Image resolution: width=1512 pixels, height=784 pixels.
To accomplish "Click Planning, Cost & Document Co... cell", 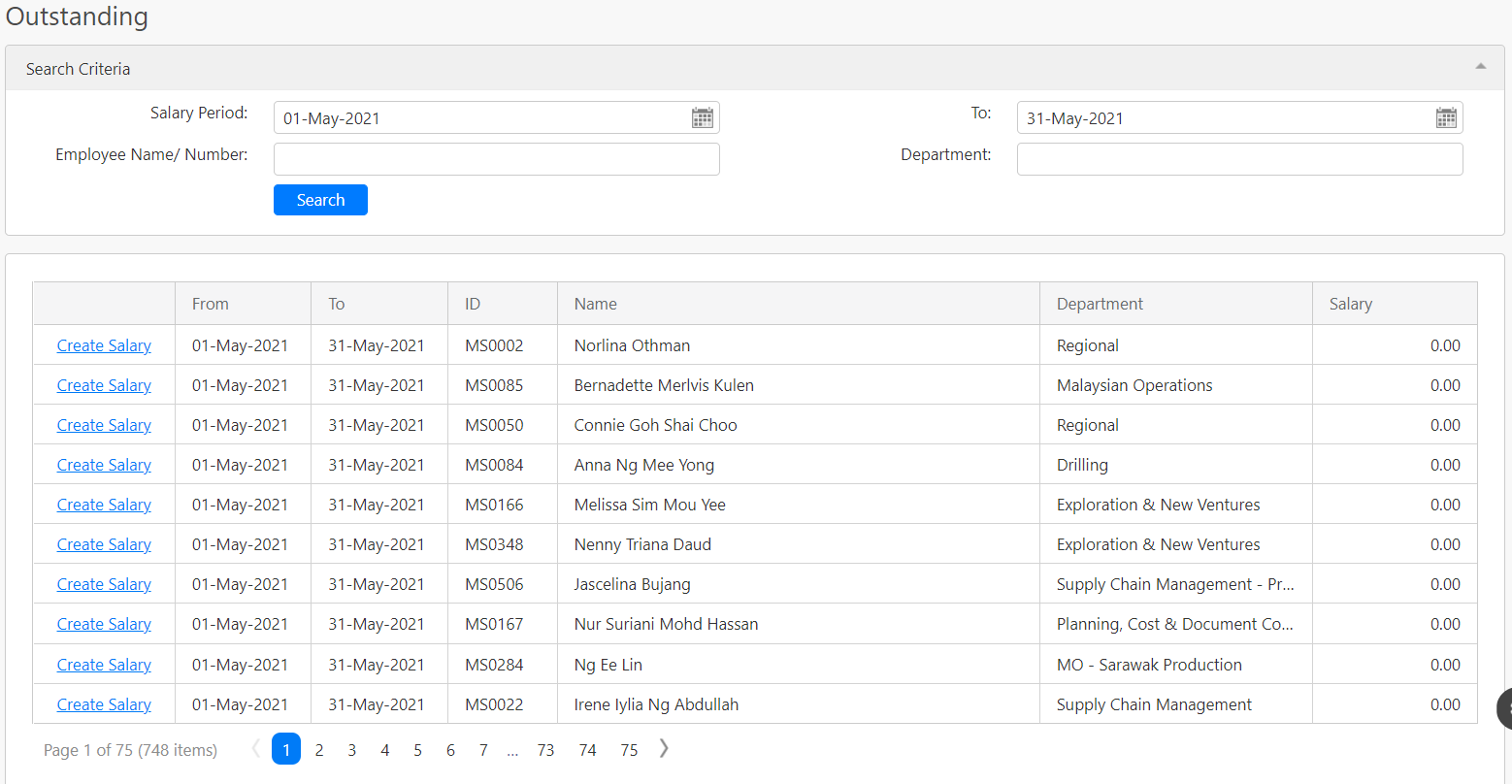I will pos(1176,624).
